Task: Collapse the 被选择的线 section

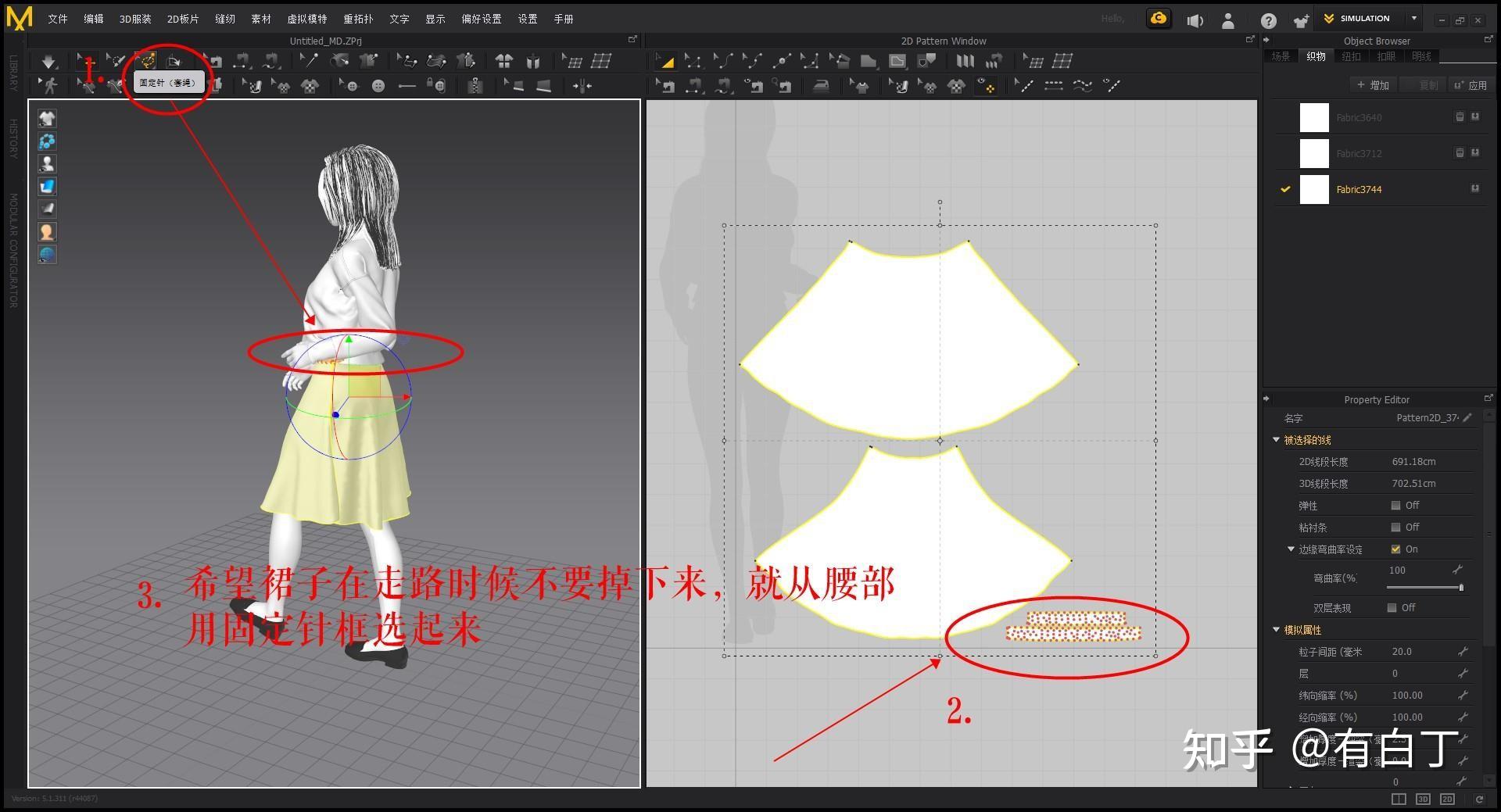Action: (x=1275, y=441)
